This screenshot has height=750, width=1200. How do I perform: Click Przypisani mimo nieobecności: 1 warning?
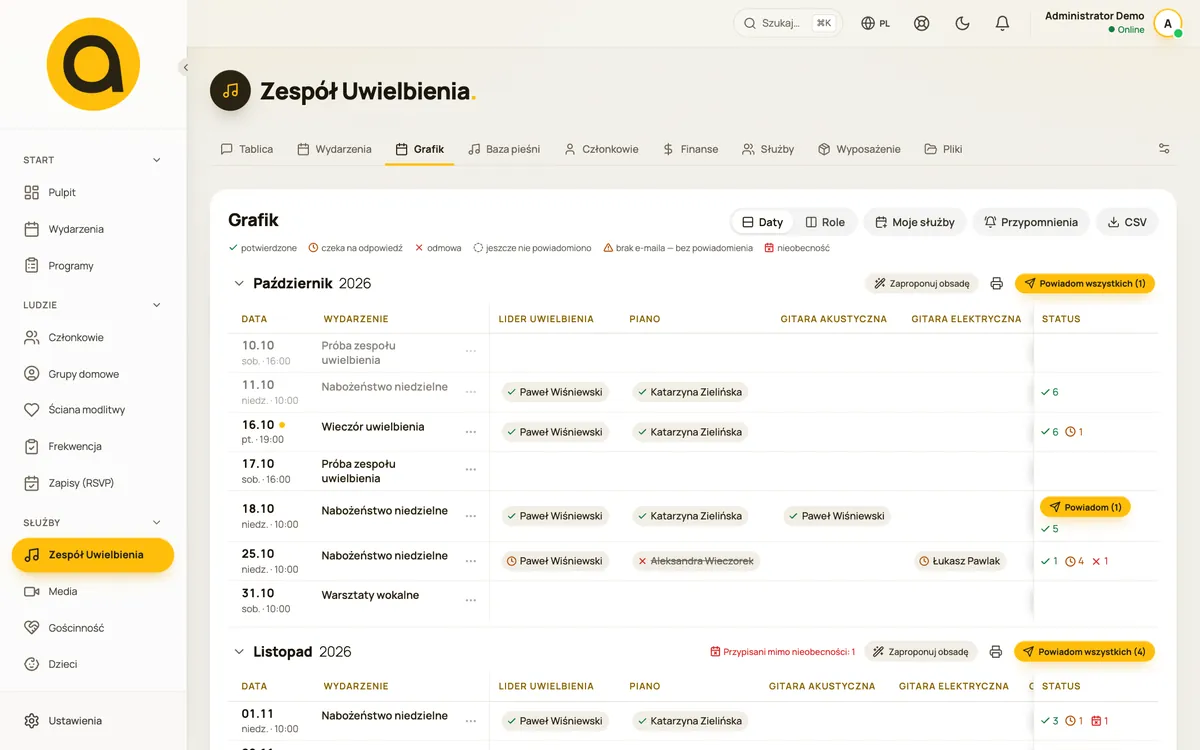(x=782, y=652)
